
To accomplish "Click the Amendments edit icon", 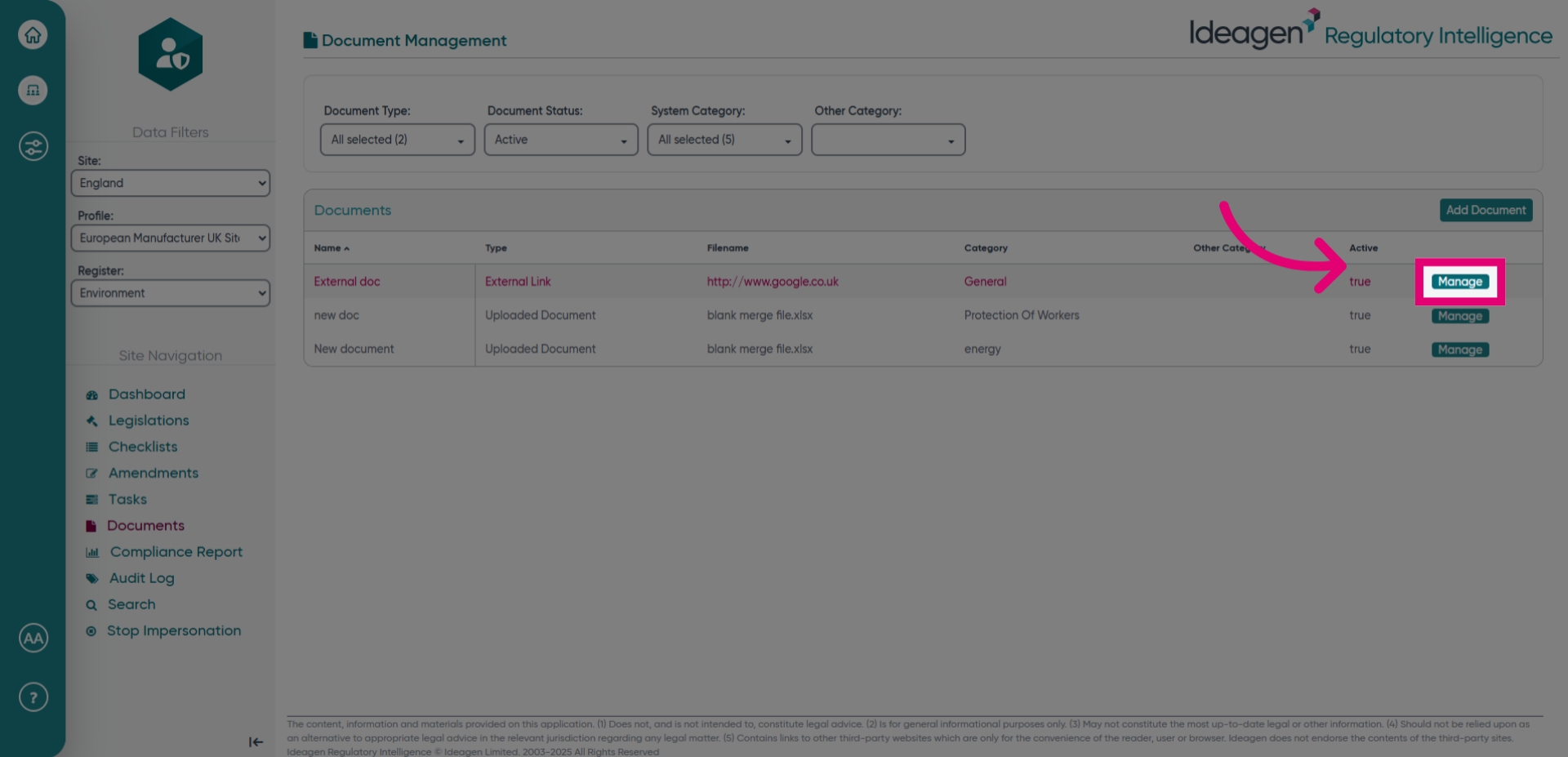I will click(x=91, y=474).
